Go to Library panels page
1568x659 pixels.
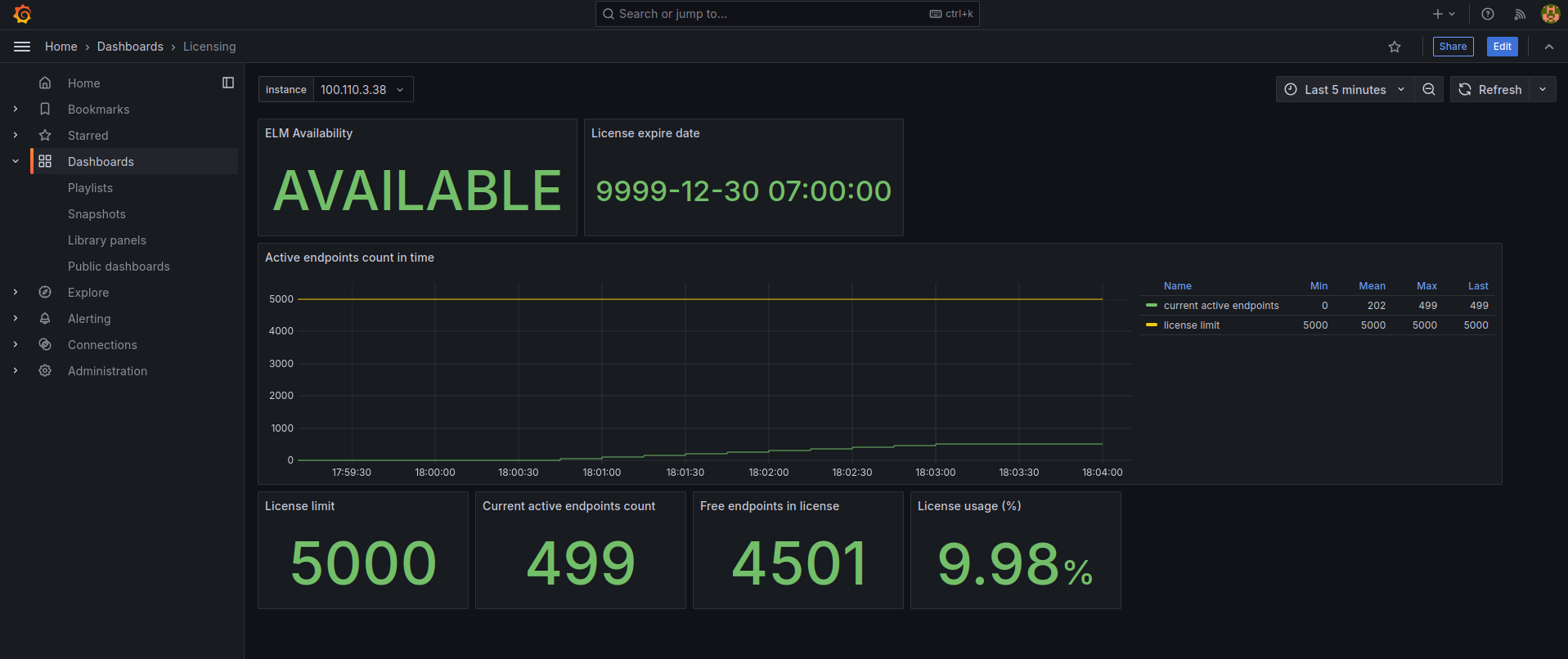pyautogui.click(x=107, y=240)
